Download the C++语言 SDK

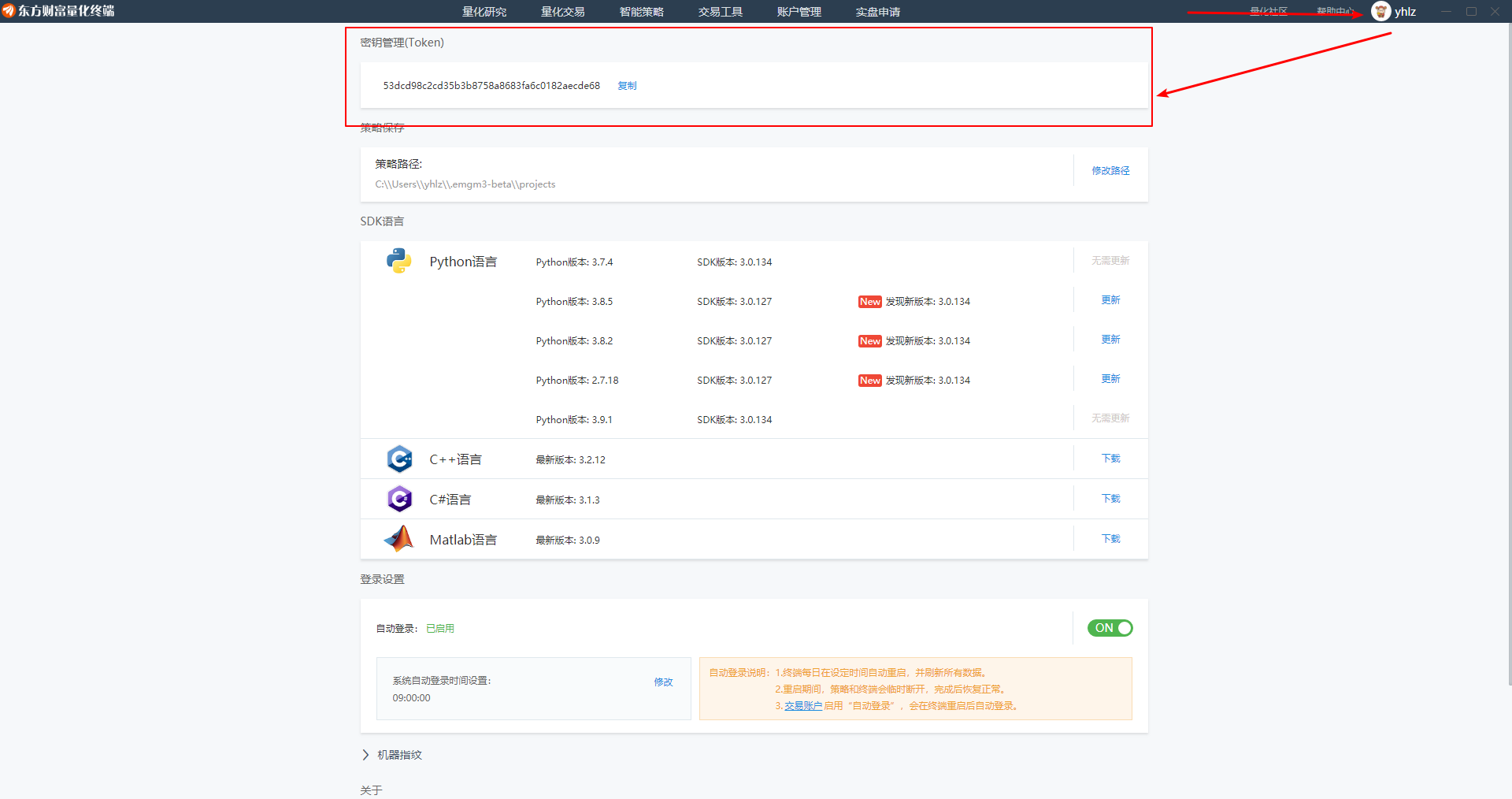[x=1110, y=459]
